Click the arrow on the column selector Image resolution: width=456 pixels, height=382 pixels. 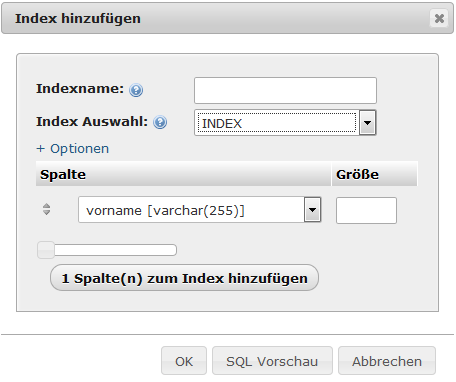pyautogui.click(x=312, y=210)
